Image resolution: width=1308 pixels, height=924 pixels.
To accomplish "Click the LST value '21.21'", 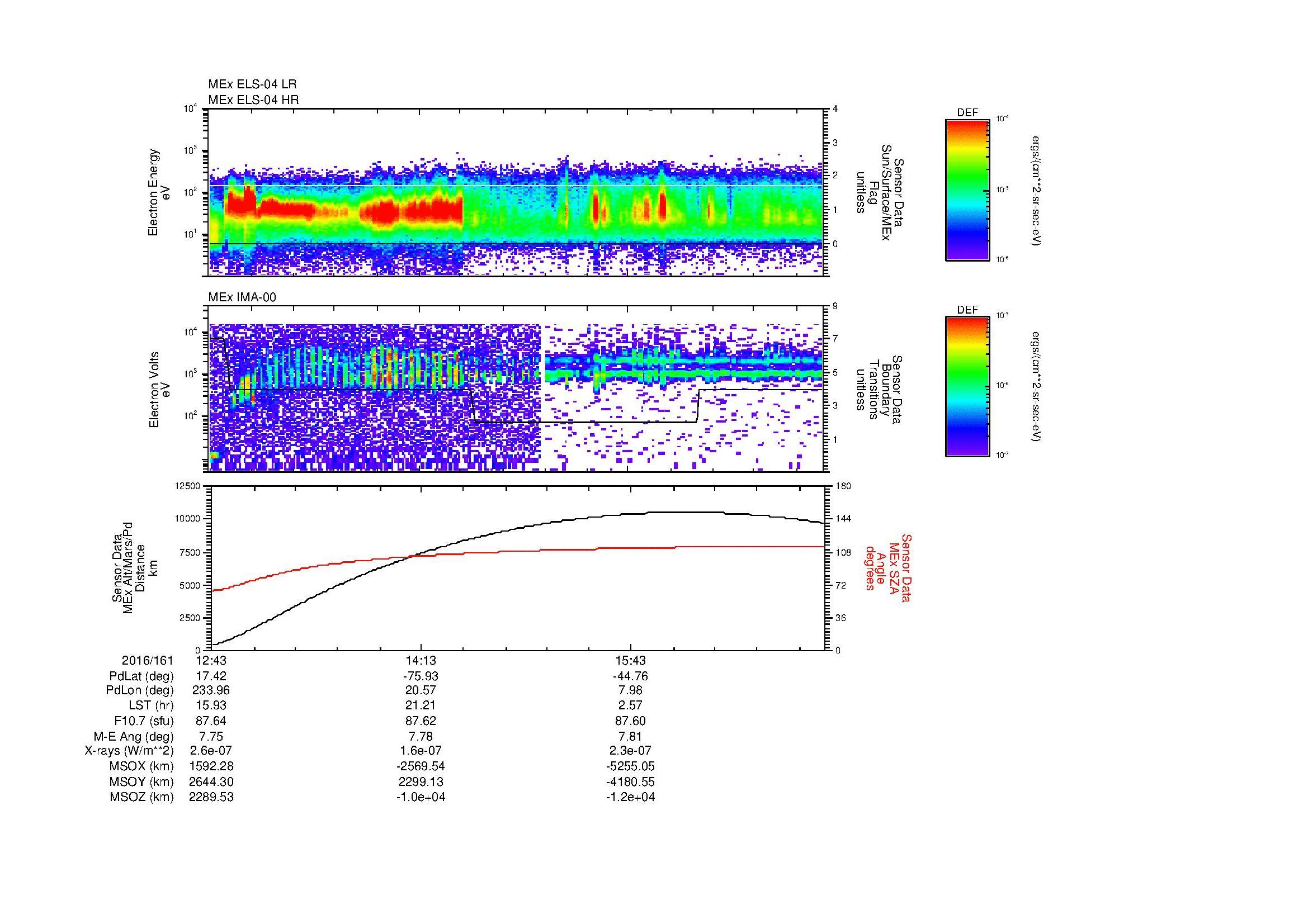I will 421,705.
